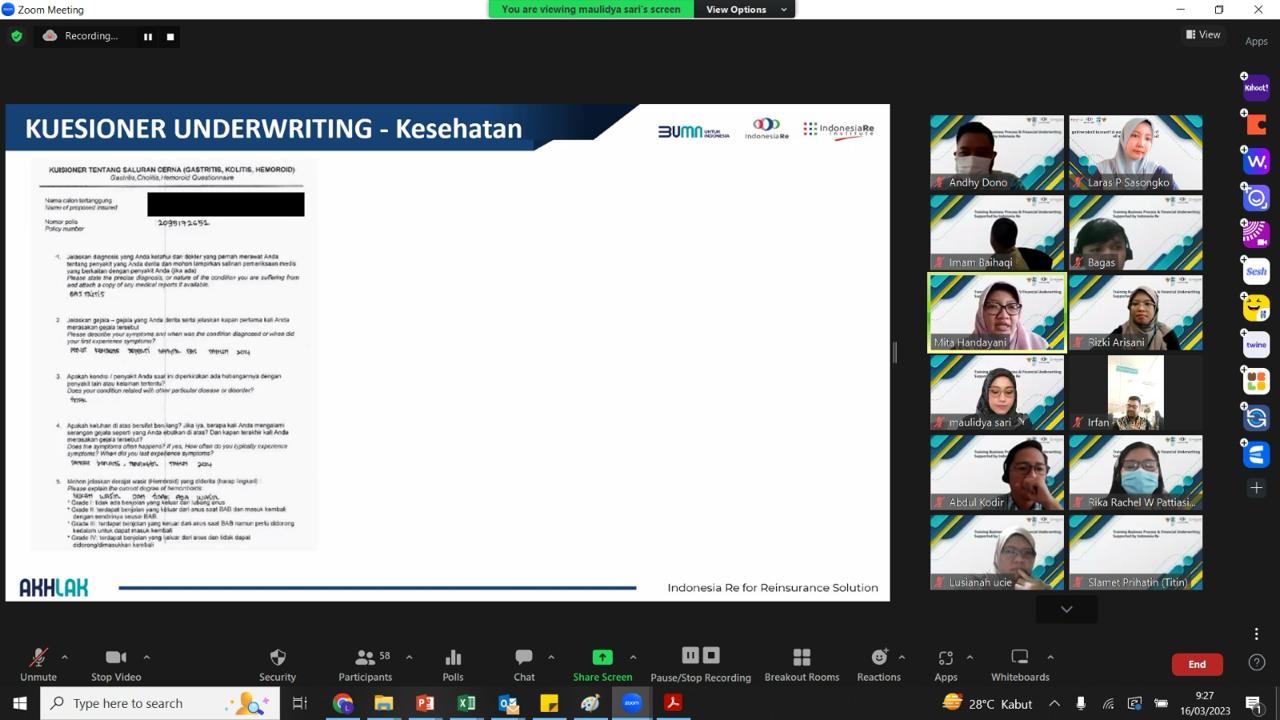
Task: Show hidden system tray icons
Action: pos(1054,703)
